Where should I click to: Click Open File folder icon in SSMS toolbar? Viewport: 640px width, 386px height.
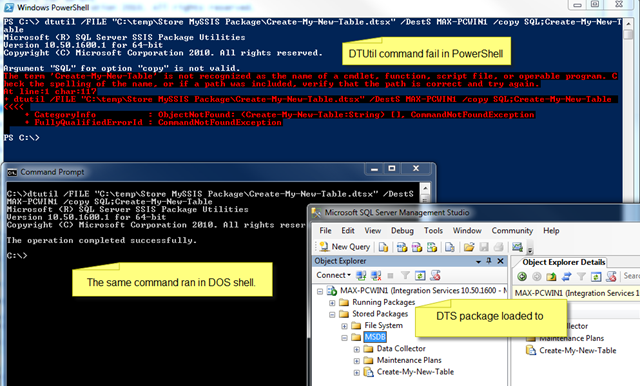[469, 247]
